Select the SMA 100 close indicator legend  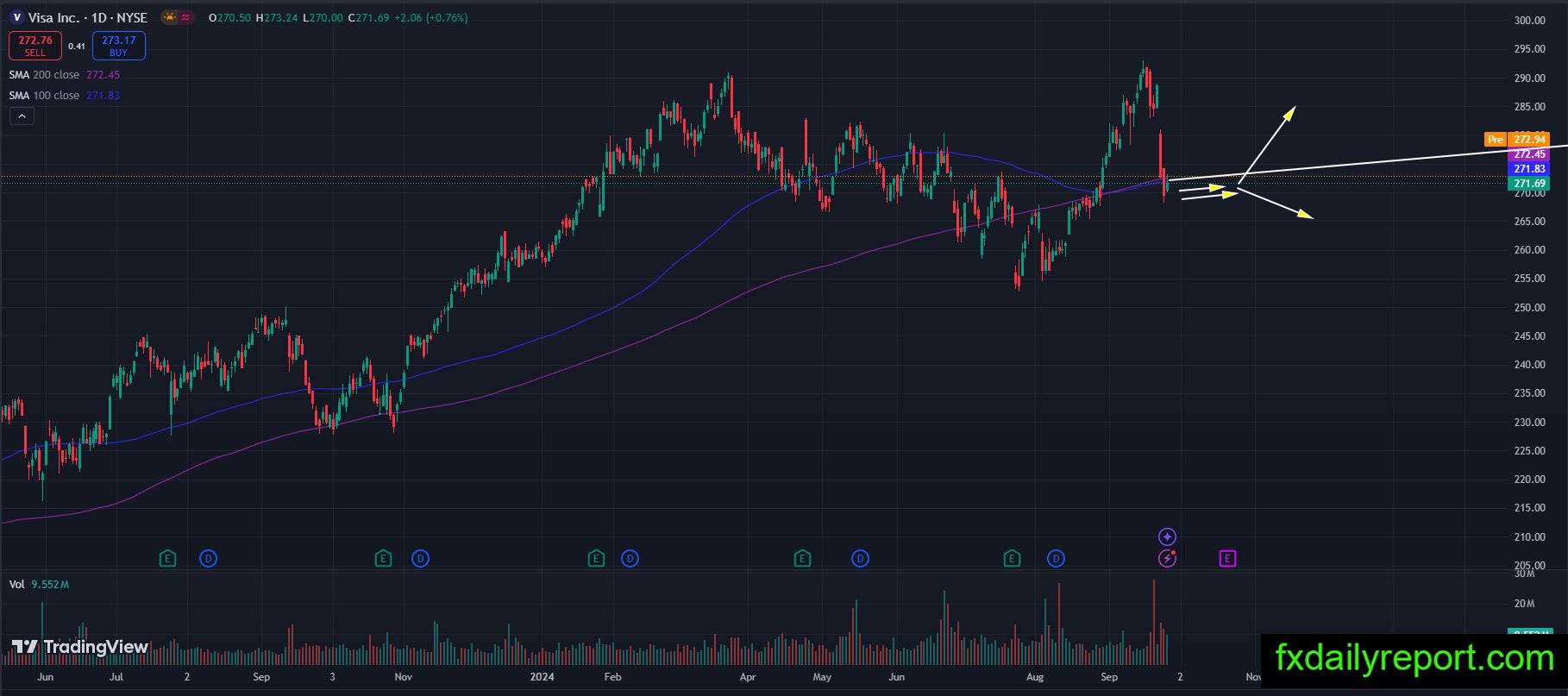[65, 96]
